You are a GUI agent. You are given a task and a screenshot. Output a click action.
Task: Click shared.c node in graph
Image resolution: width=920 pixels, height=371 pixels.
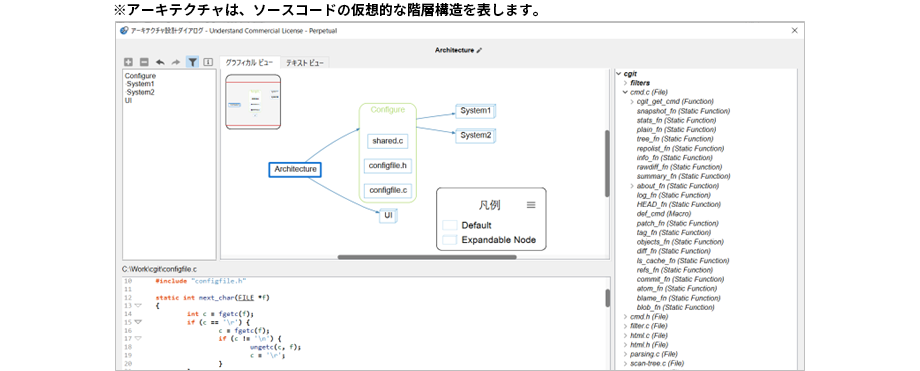pos(387,141)
